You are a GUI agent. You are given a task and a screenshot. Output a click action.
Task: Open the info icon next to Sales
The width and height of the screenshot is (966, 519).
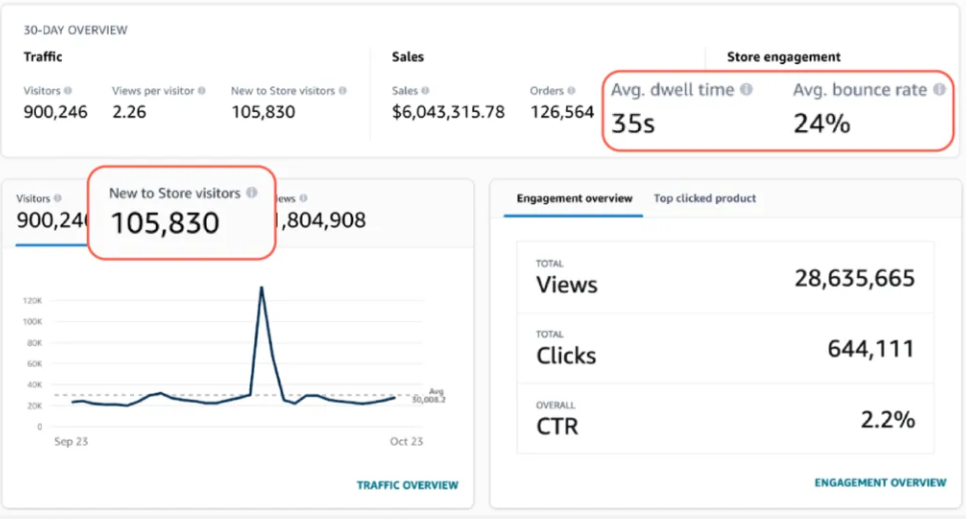coord(425,91)
